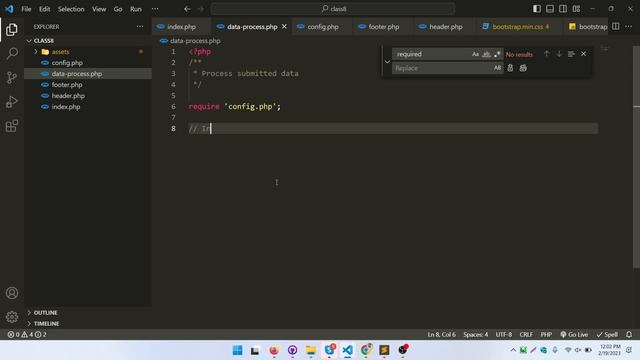Click the Ln 8, Col 6 status item
Viewport: 640px width, 360px height.
click(x=441, y=334)
